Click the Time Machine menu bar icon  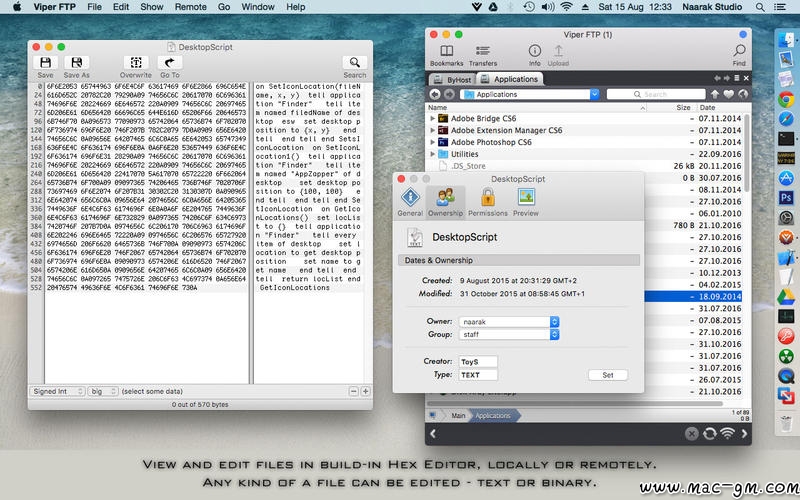pyautogui.click(x=529, y=7)
